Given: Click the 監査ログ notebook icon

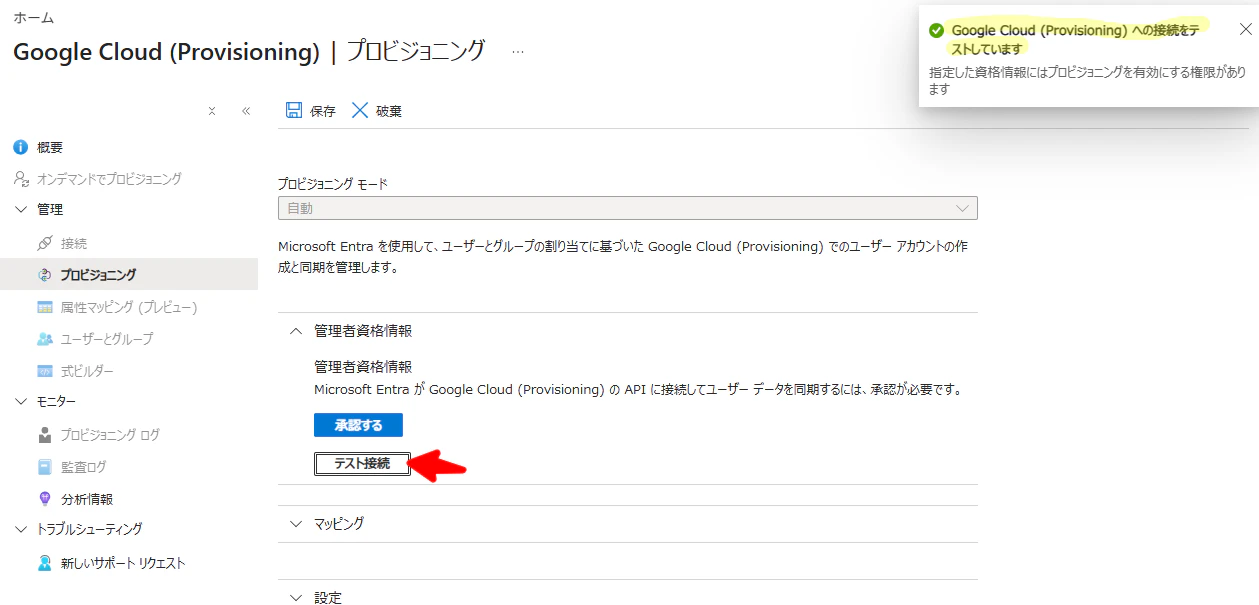Looking at the screenshot, I should [45, 467].
